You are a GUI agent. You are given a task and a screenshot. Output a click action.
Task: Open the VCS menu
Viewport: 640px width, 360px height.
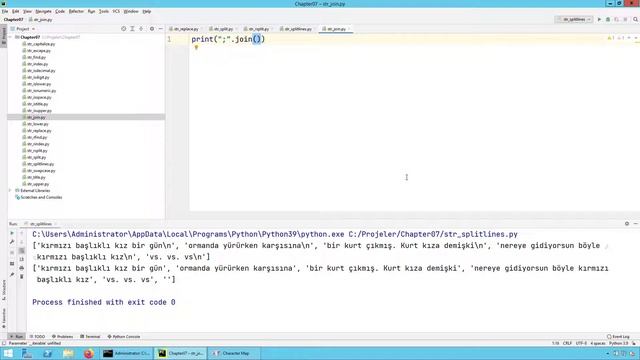[x=116, y=11]
